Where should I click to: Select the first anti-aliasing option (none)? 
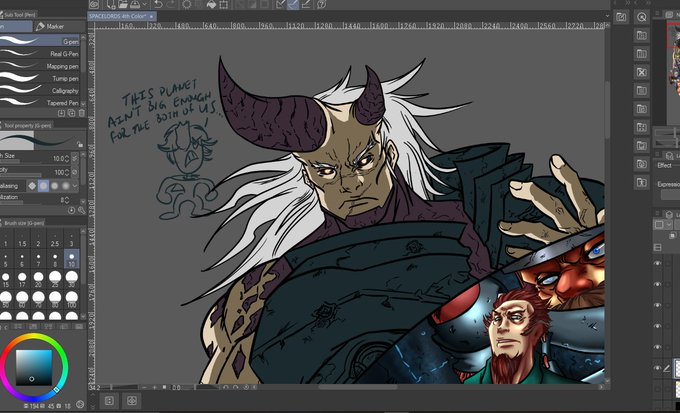32,186
